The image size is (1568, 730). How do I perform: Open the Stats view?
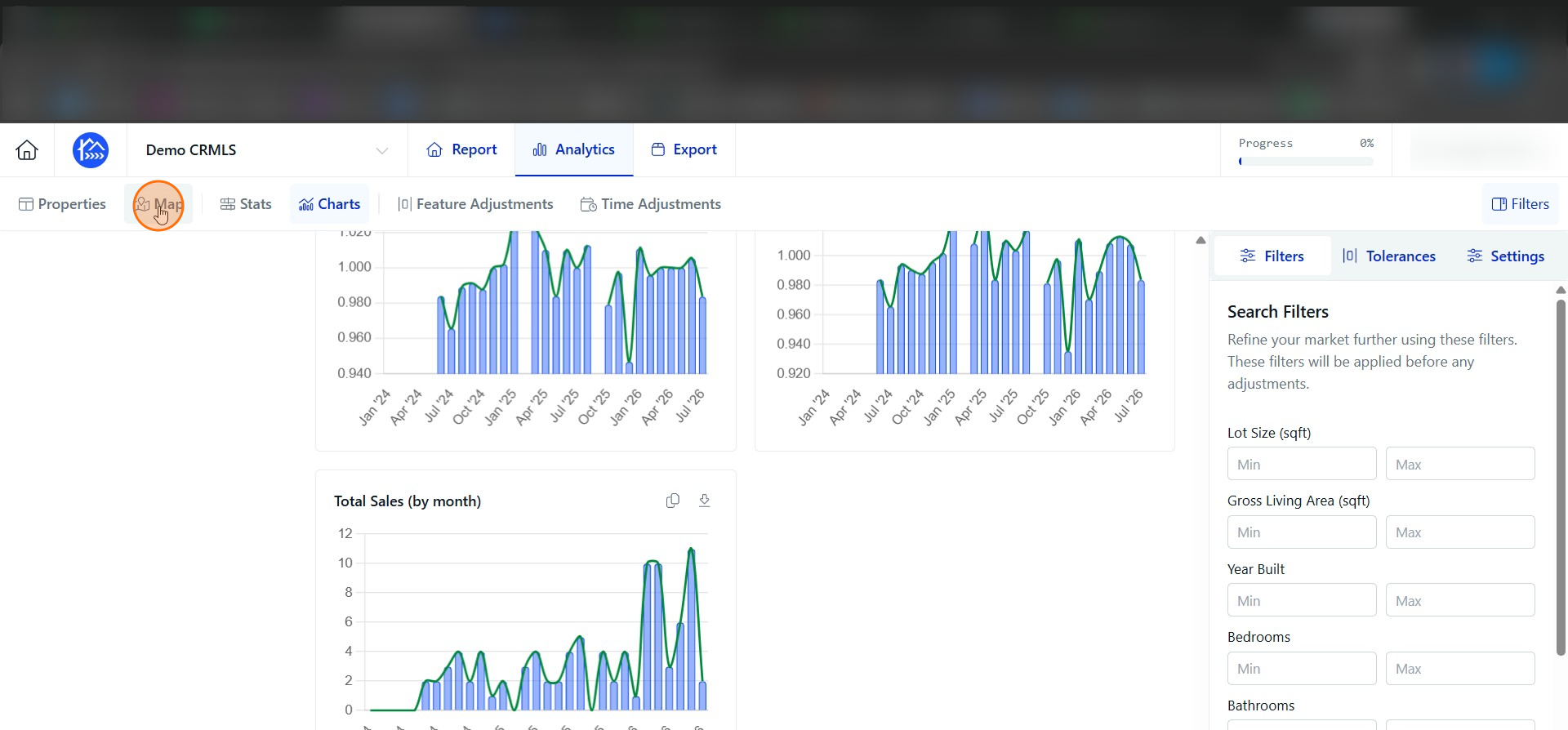246,204
